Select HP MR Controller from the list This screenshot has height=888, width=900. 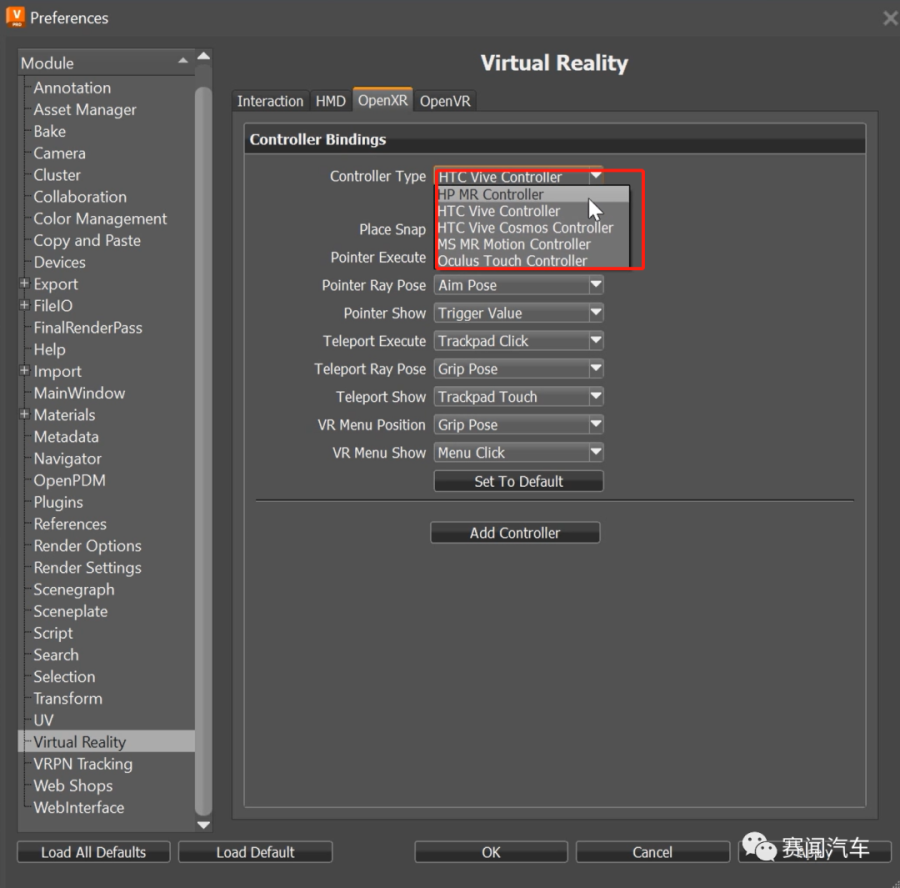coord(491,195)
